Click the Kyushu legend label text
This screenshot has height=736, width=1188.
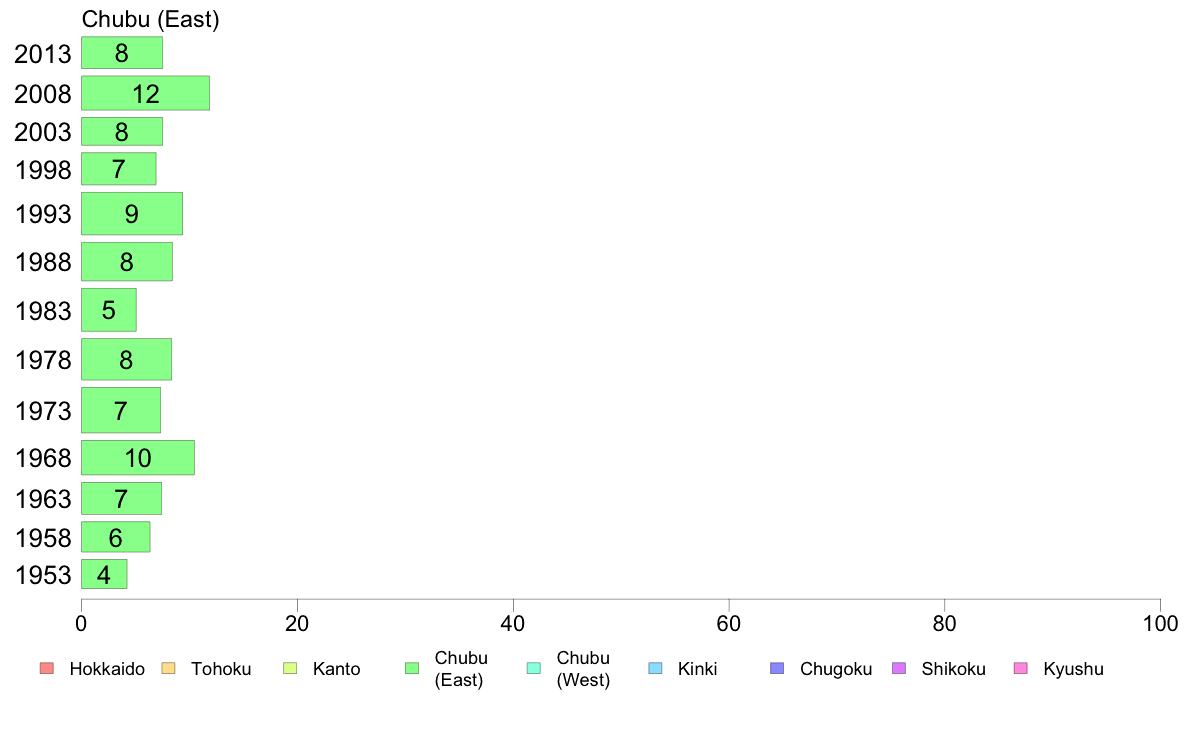1073,669
